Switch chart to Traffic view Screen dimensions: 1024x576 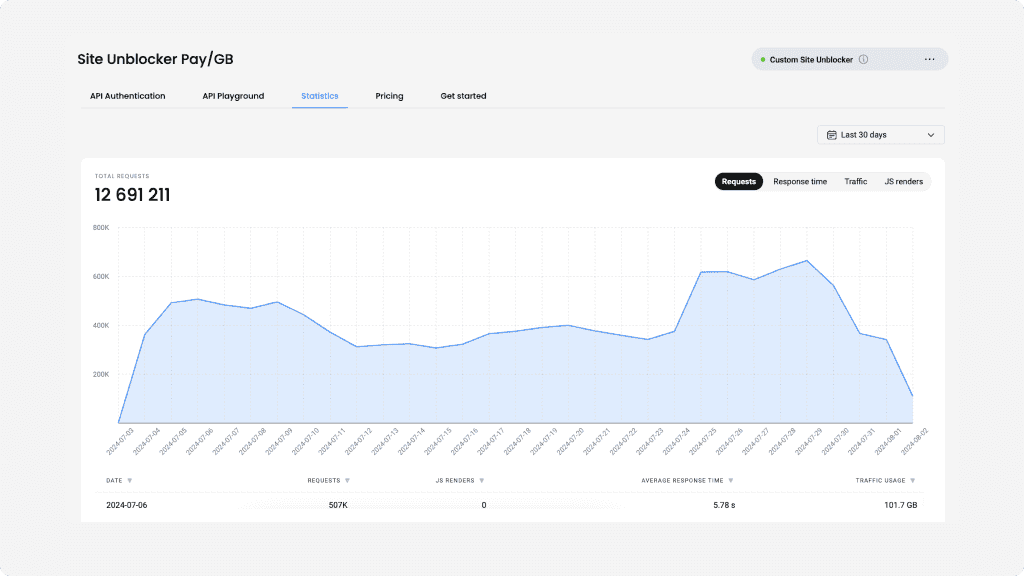pos(855,182)
